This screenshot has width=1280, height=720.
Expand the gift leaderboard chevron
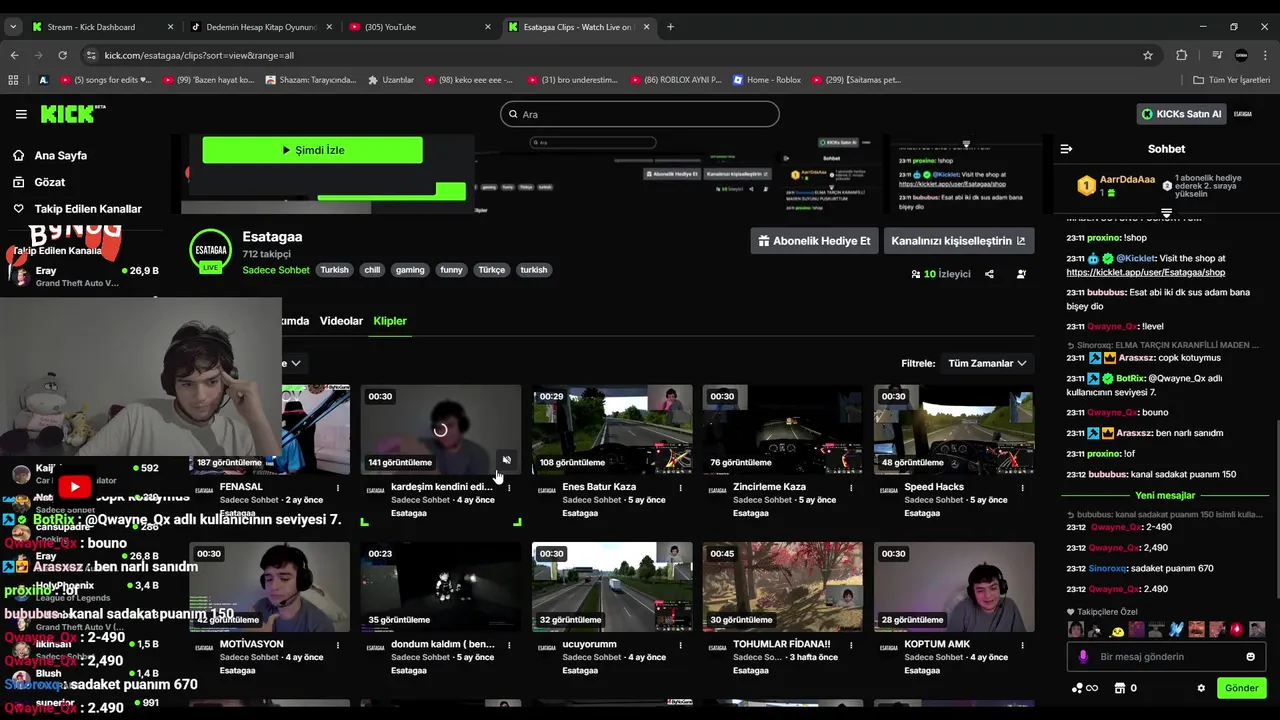click(x=1166, y=213)
